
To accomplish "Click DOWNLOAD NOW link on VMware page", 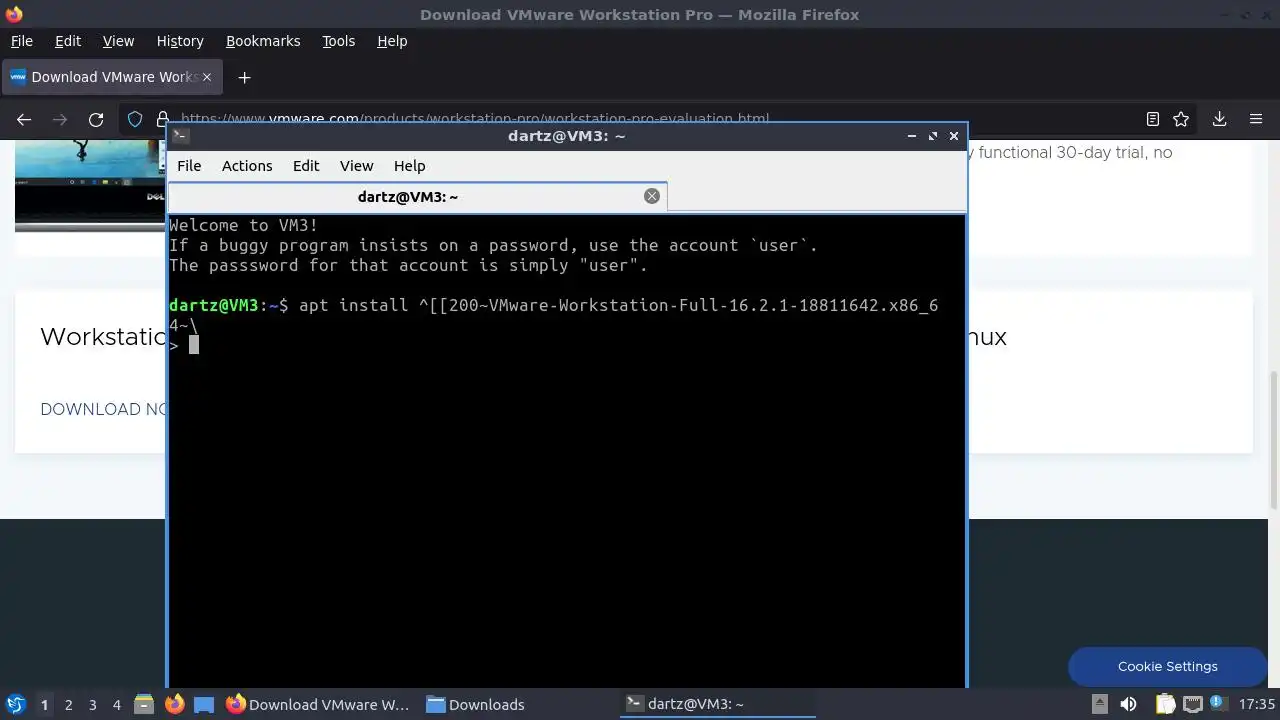I will [x=103, y=409].
